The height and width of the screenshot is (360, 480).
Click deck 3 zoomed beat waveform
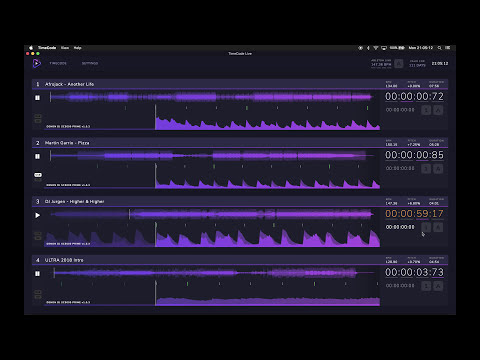[x=212, y=235]
